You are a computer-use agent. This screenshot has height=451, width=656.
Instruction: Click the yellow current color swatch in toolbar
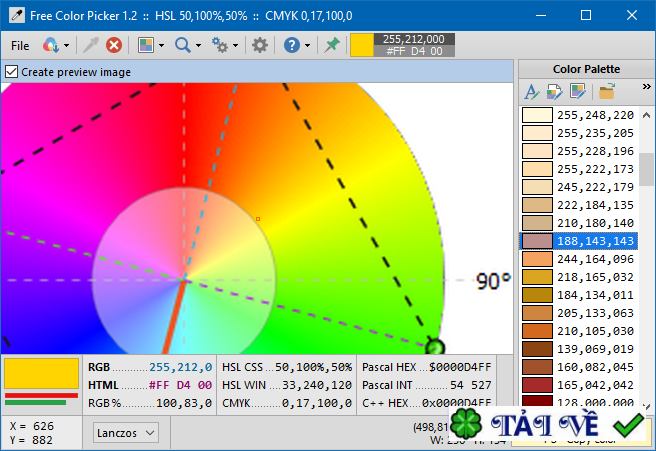click(x=360, y=45)
